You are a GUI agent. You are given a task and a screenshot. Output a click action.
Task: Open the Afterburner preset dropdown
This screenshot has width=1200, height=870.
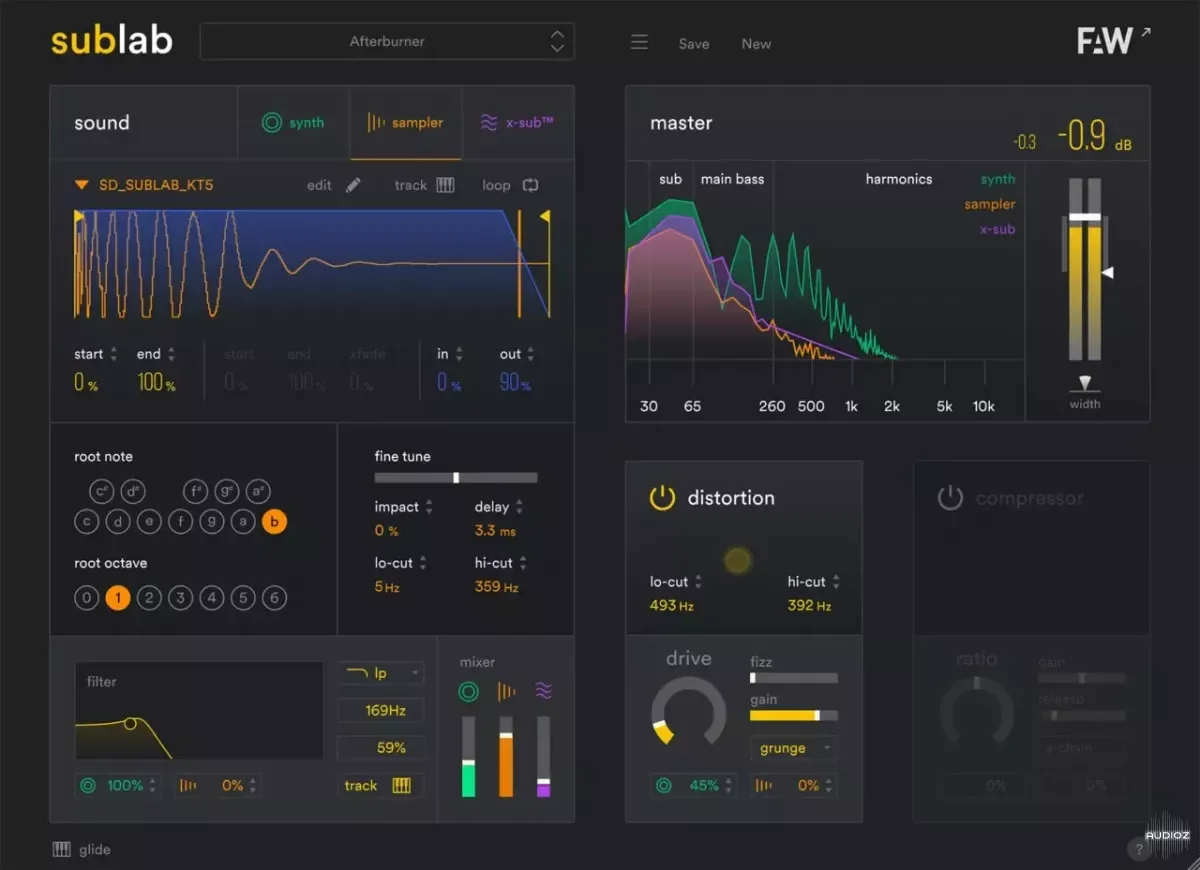387,41
